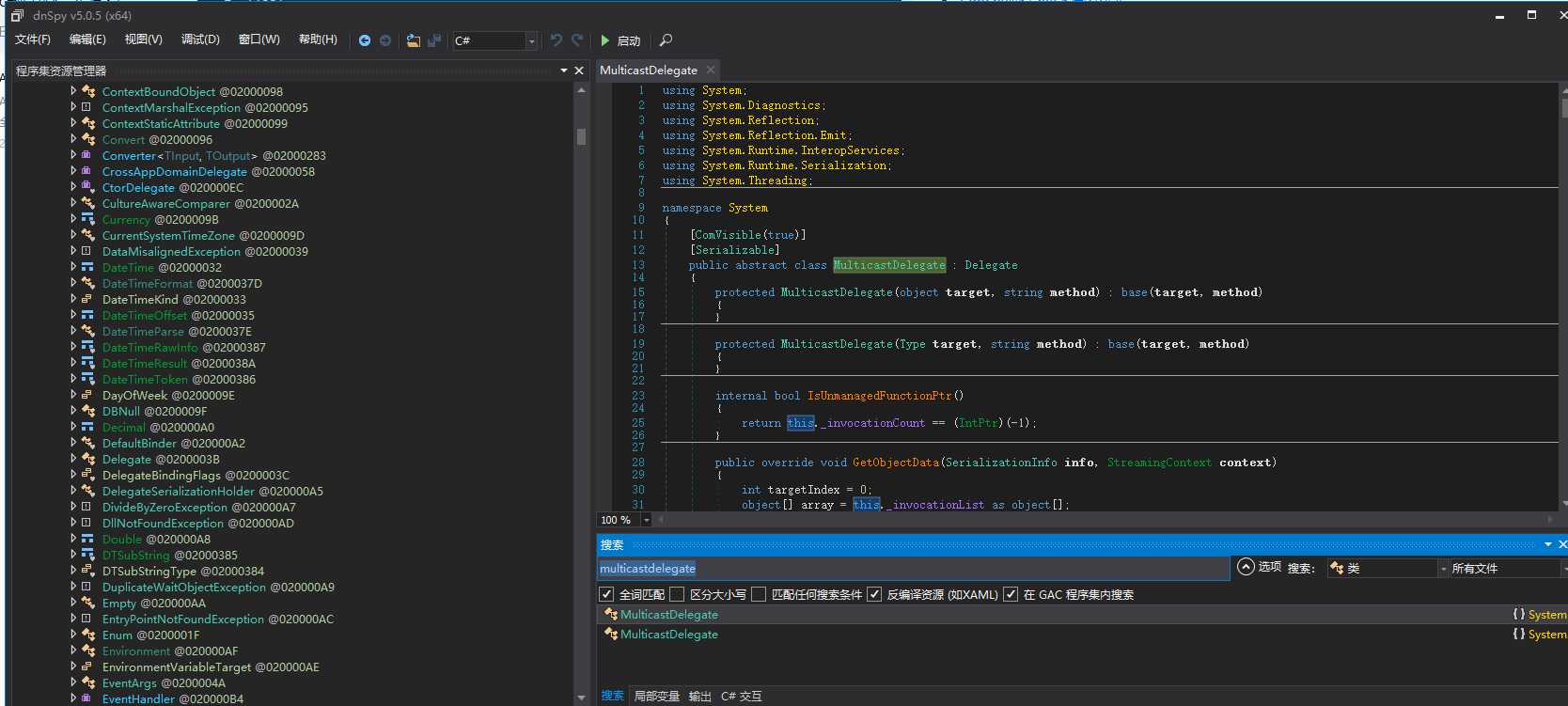This screenshot has width=1568, height=706.
Task: Click the redo icon in toolbar
Action: pos(577,40)
